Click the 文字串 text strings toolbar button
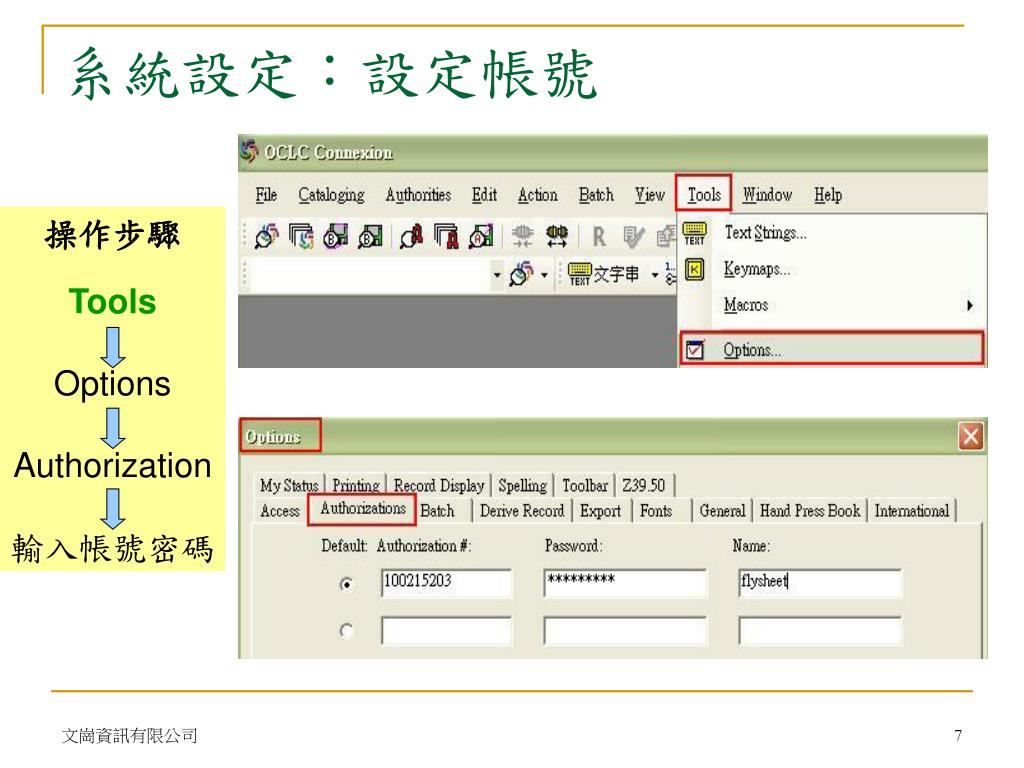 pyautogui.click(x=603, y=274)
